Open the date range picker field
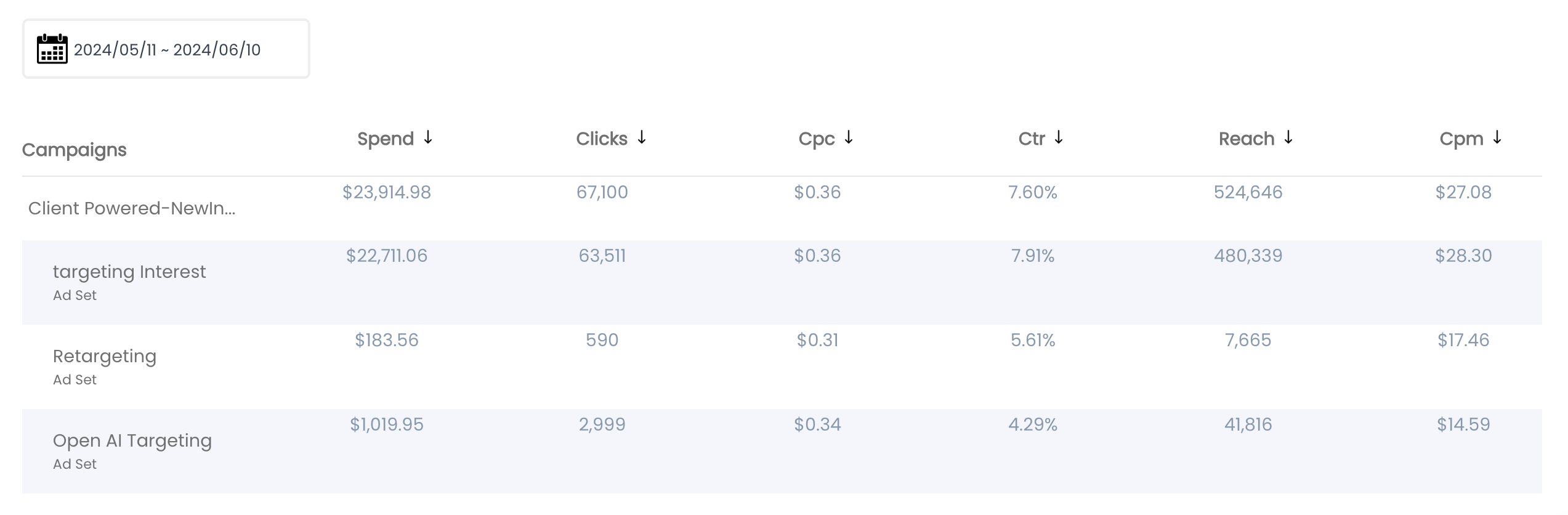1568x515 pixels. (166, 49)
